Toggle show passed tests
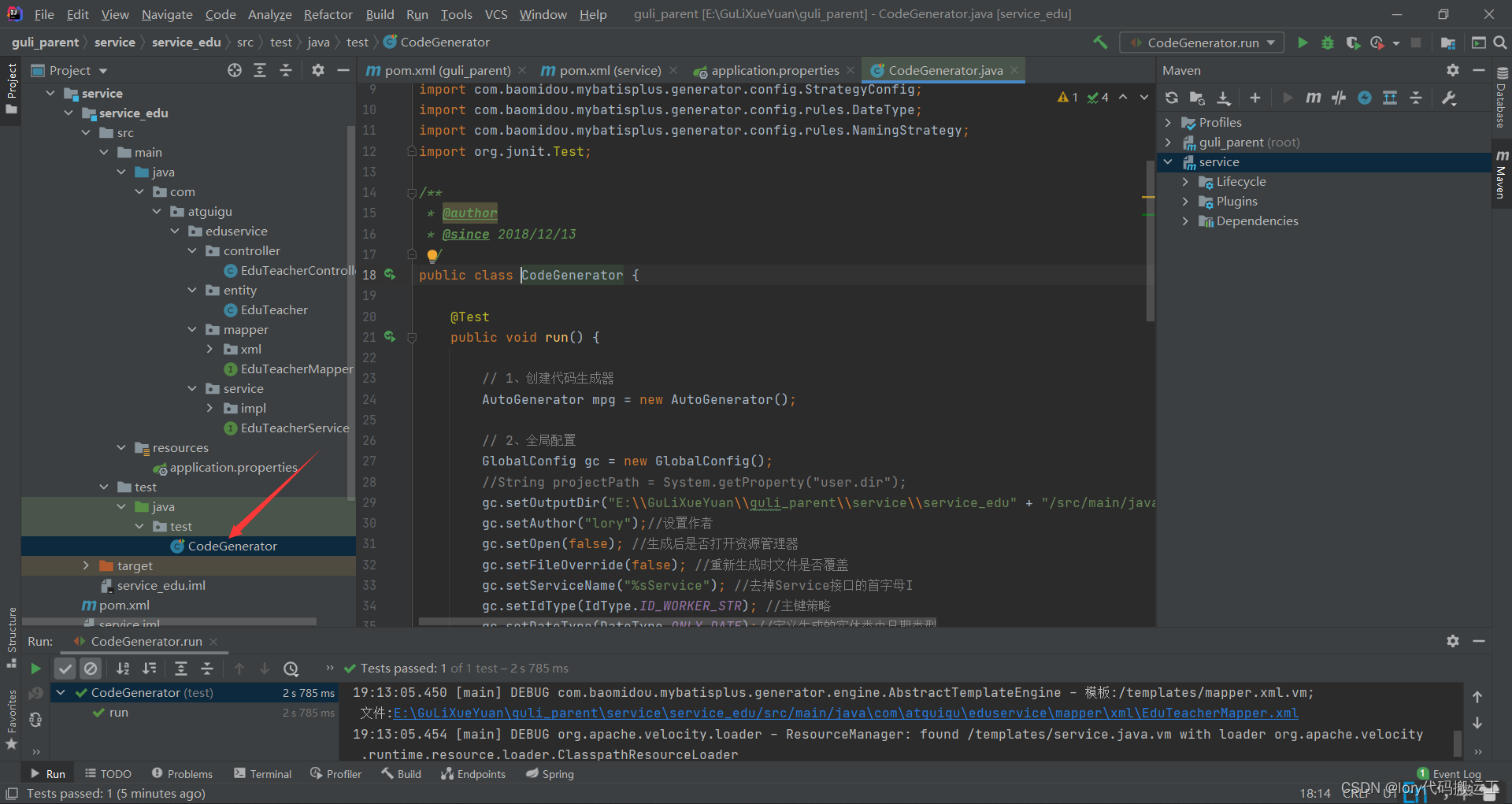 [x=65, y=669]
